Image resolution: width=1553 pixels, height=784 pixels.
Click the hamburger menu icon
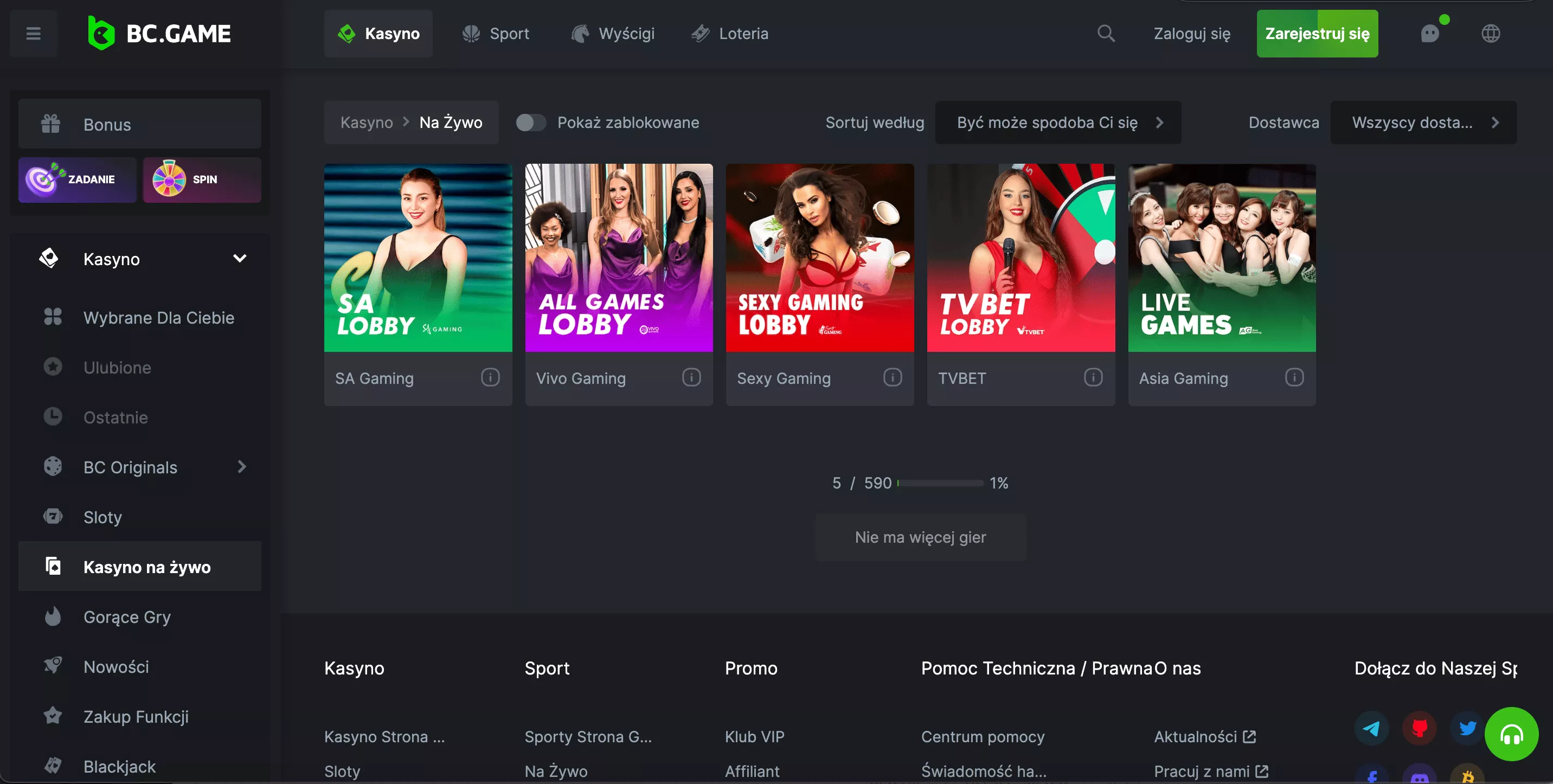[33, 33]
